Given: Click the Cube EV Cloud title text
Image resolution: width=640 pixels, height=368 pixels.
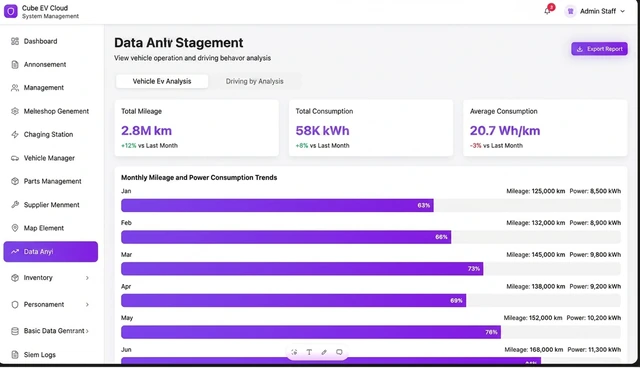Looking at the screenshot, I should pos(45,8).
